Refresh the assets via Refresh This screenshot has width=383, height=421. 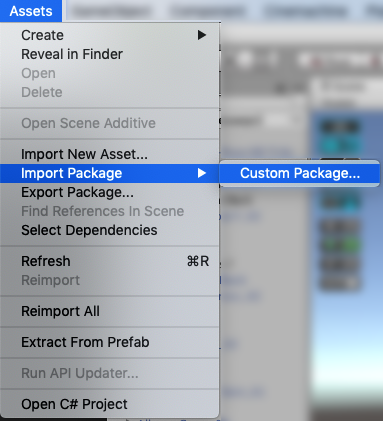coord(110,261)
